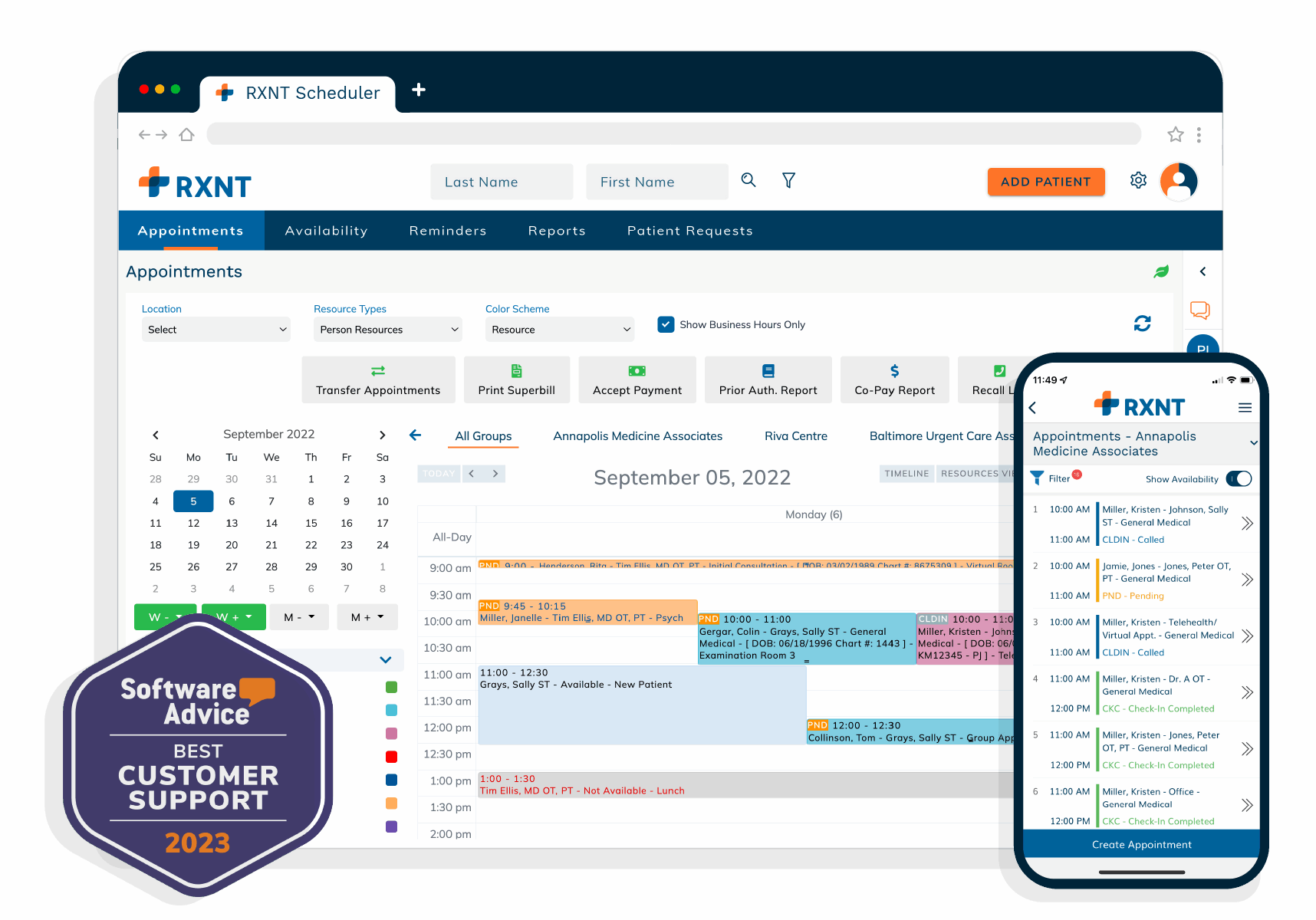Click the green leaf icon
Viewport: 1316px width, 920px height.
tap(1161, 271)
